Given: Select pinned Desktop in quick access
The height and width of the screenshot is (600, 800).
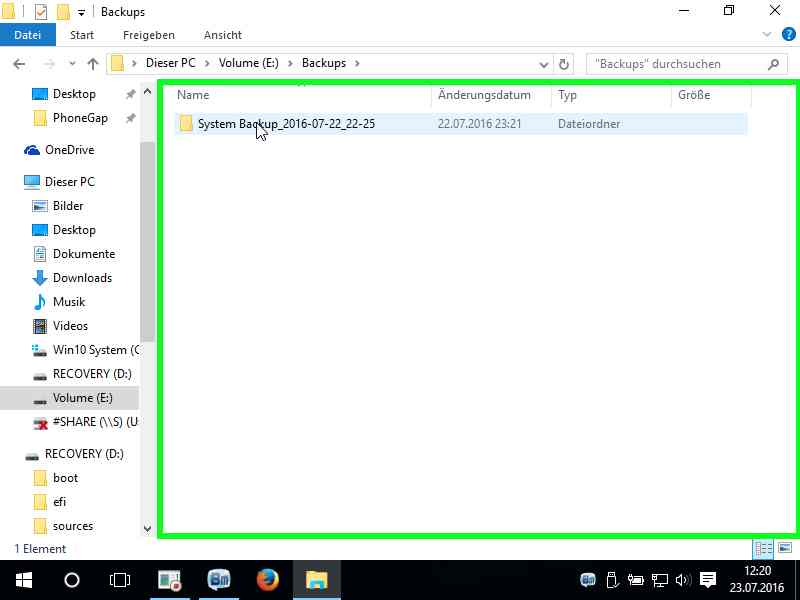Looking at the screenshot, I should 74,94.
